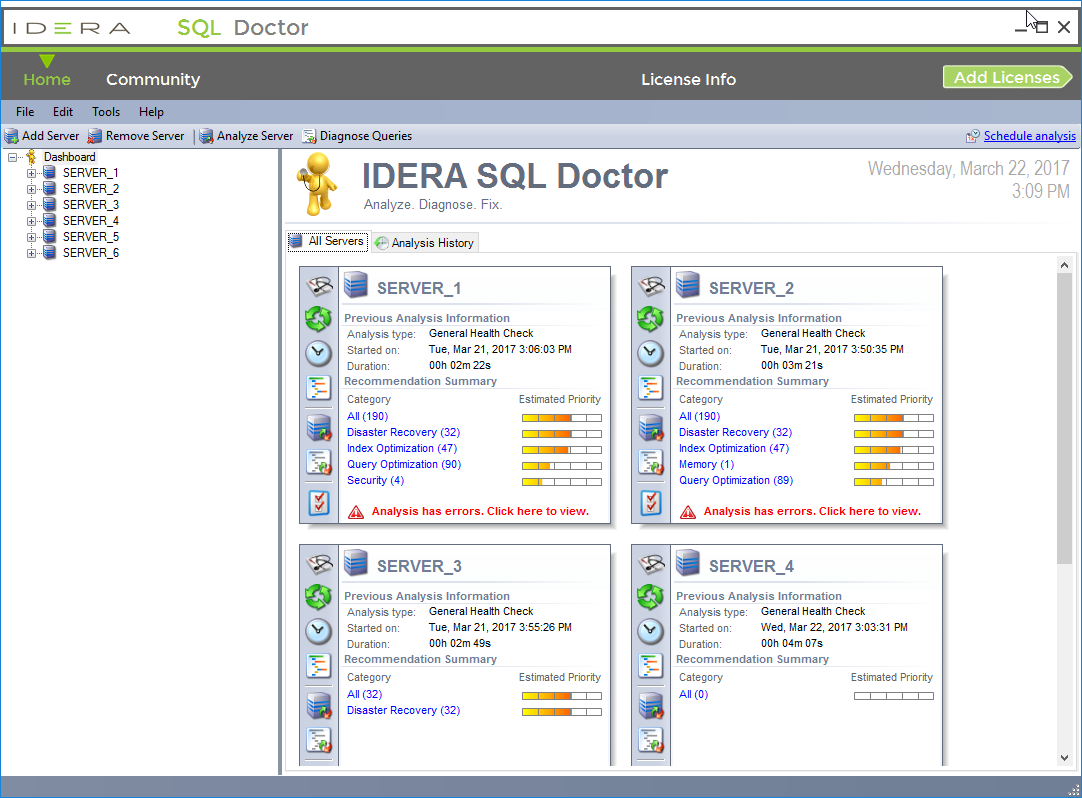The height and width of the screenshot is (798, 1082).
Task: Select SERVER_6 in the server tree
Action: (90, 253)
